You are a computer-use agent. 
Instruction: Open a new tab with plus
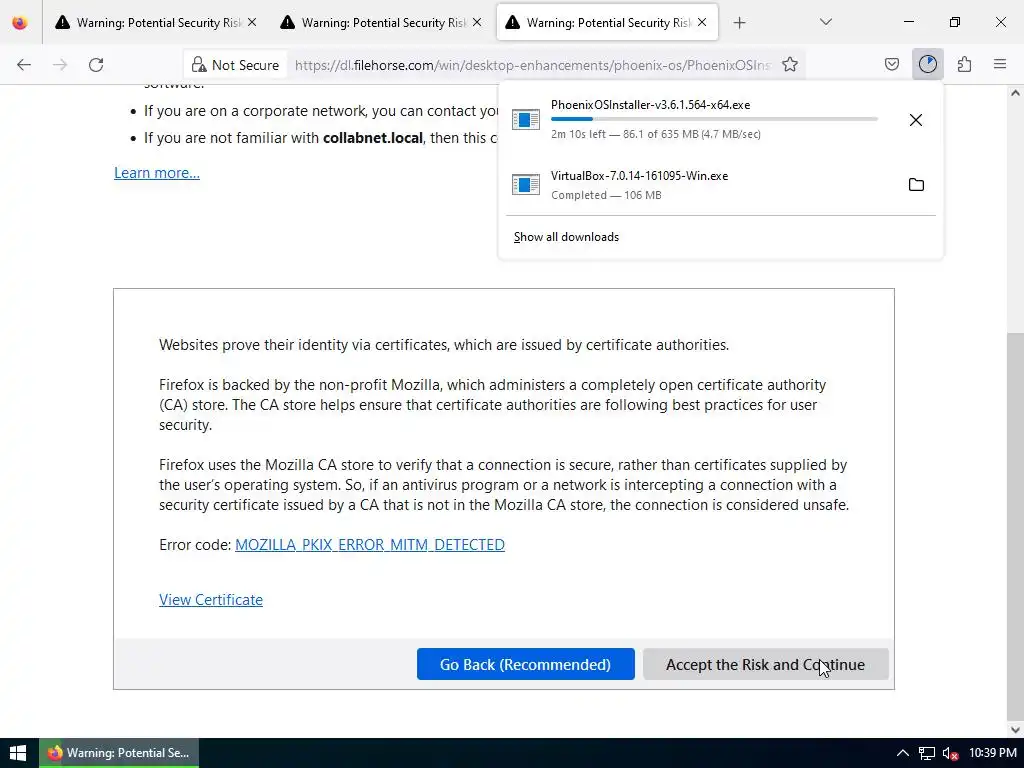click(739, 23)
